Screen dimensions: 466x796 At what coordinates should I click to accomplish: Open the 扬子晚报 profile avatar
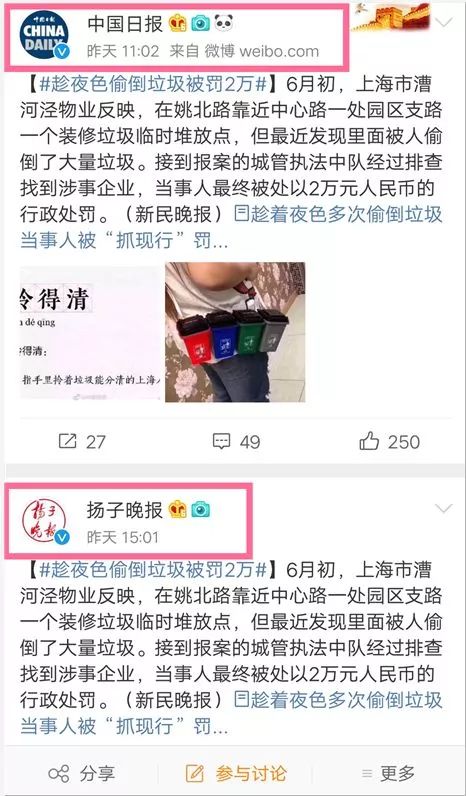(44, 522)
